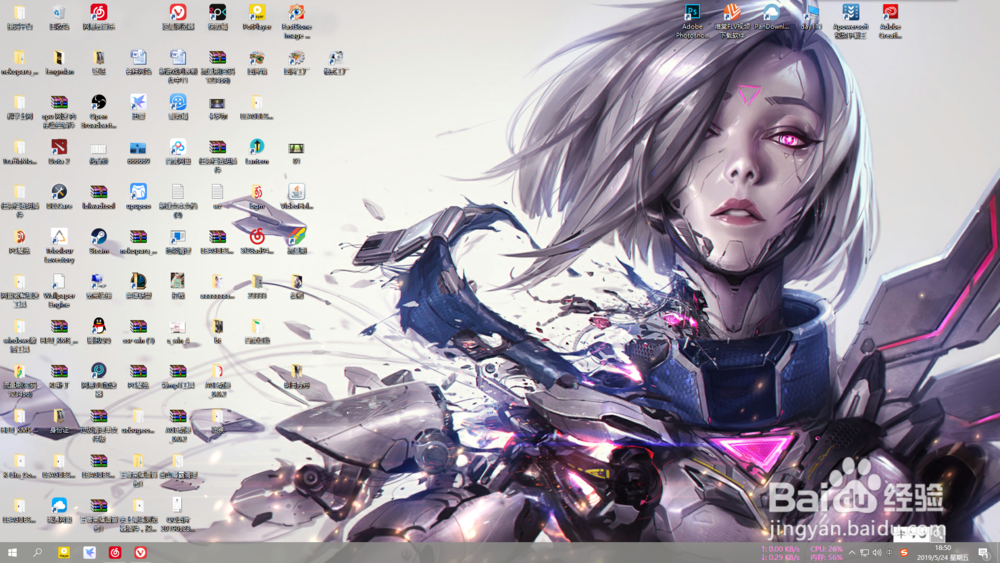Viewport: 1000px width, 563px height.
Task: Select the blue bird shortcut on desktop
Action: click(x=138, y=107)
